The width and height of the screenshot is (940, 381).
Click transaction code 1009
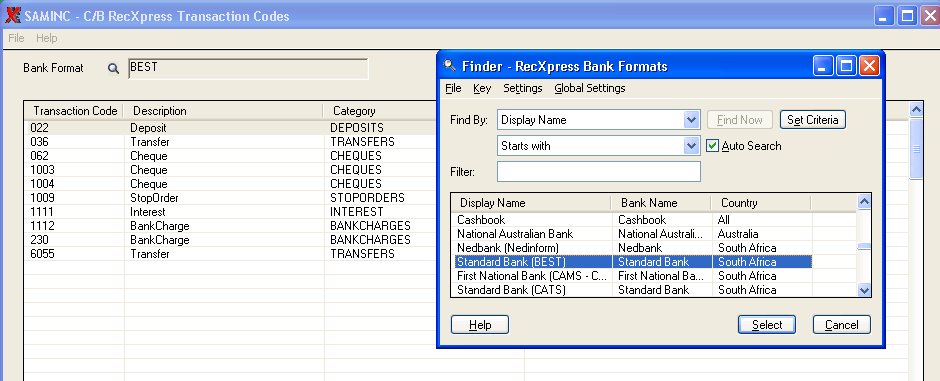pos(42,198)
